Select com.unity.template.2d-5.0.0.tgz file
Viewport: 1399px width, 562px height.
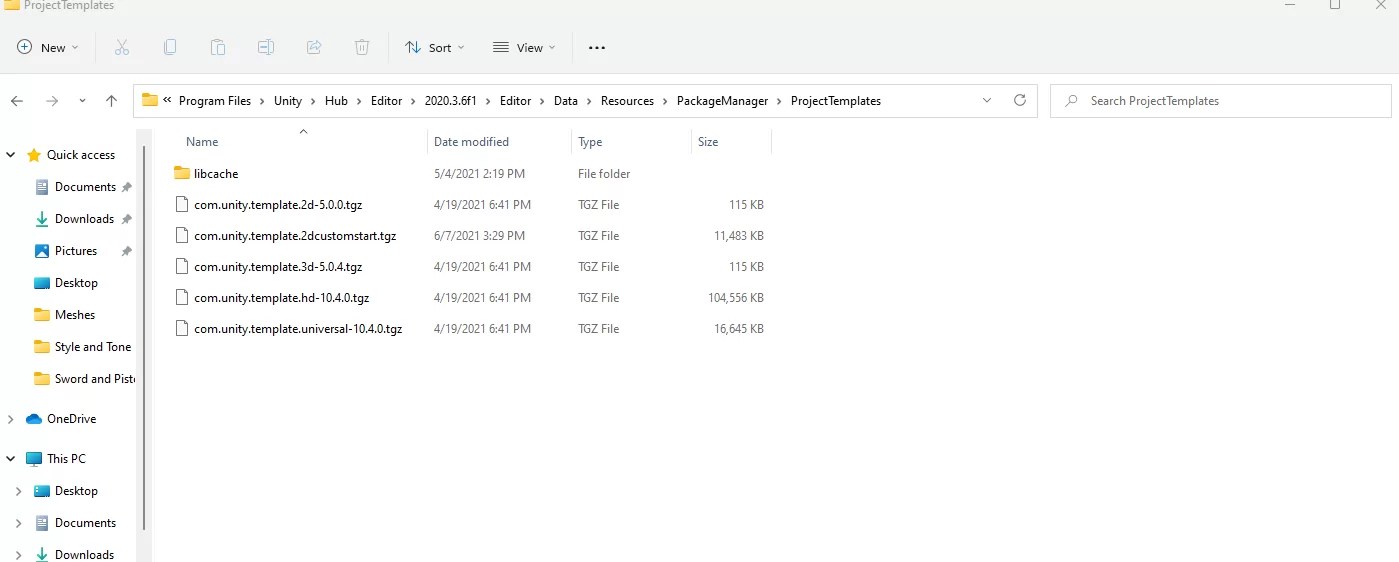point(278,205)
